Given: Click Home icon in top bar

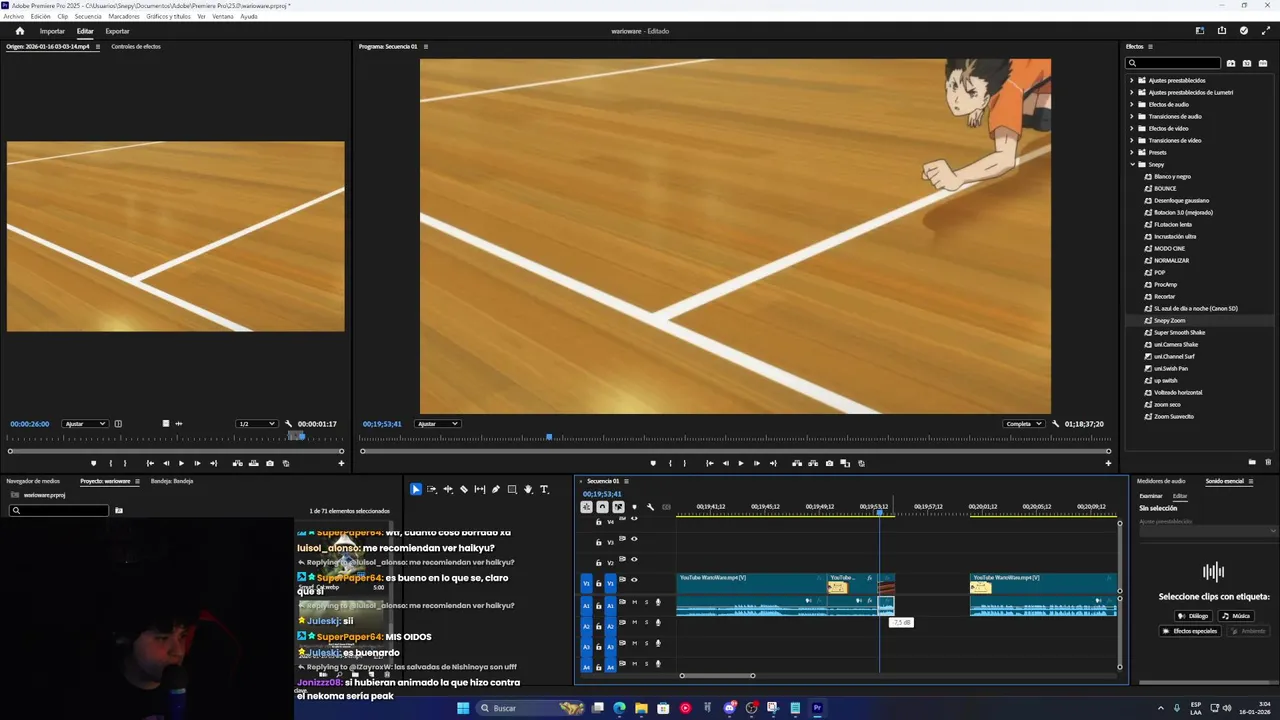Looking at the screenshot, I should (19, 31).
